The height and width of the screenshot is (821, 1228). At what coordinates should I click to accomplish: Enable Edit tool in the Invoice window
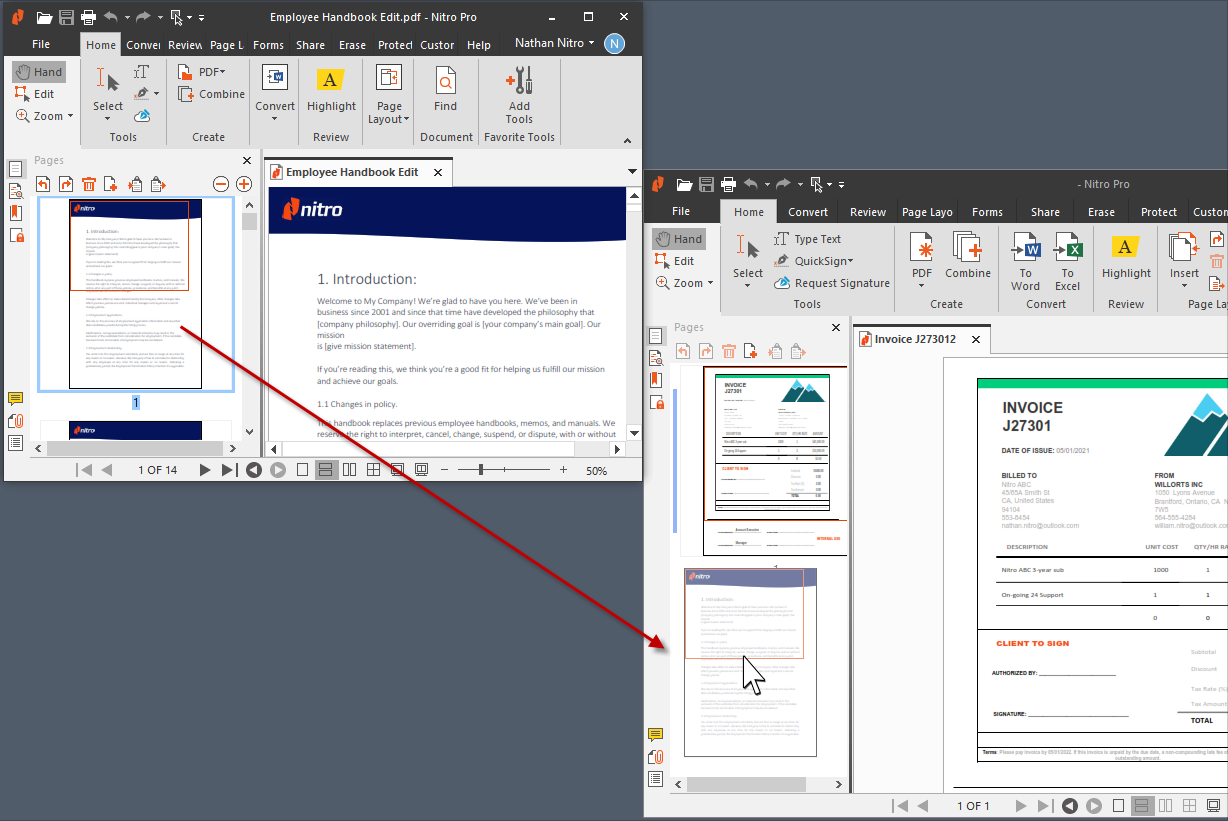[x=675, y=261]
